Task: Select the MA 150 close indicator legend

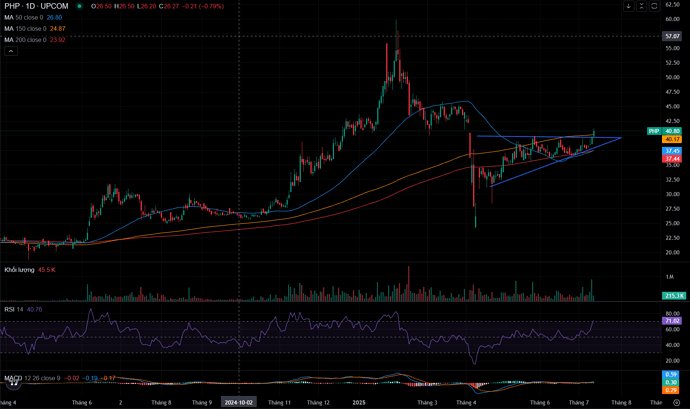Action: pos(35,29)
